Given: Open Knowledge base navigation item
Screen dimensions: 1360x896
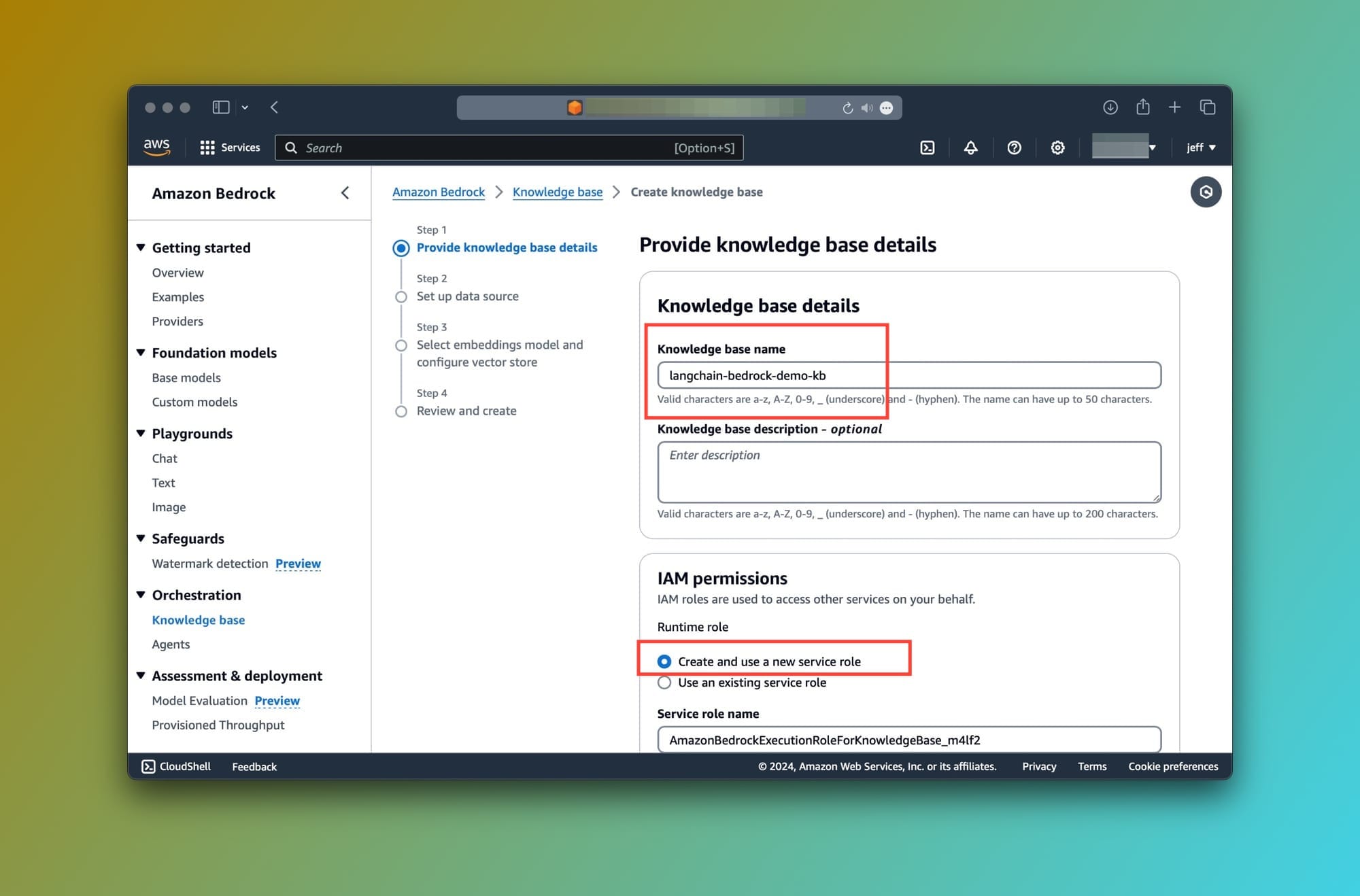Looking at the screenshot, I should [197, 619].
